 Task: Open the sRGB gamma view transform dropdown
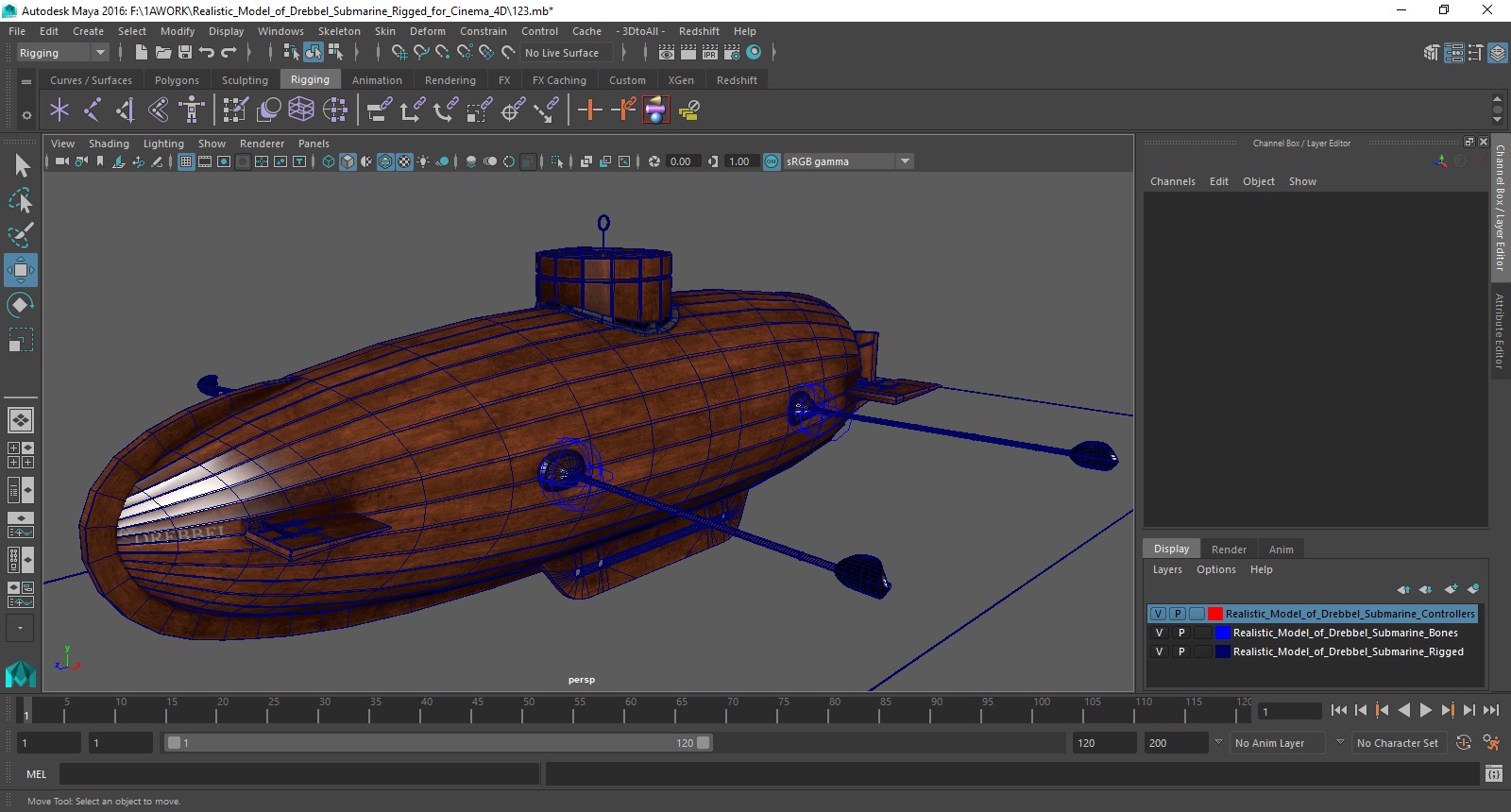(905, 161)
